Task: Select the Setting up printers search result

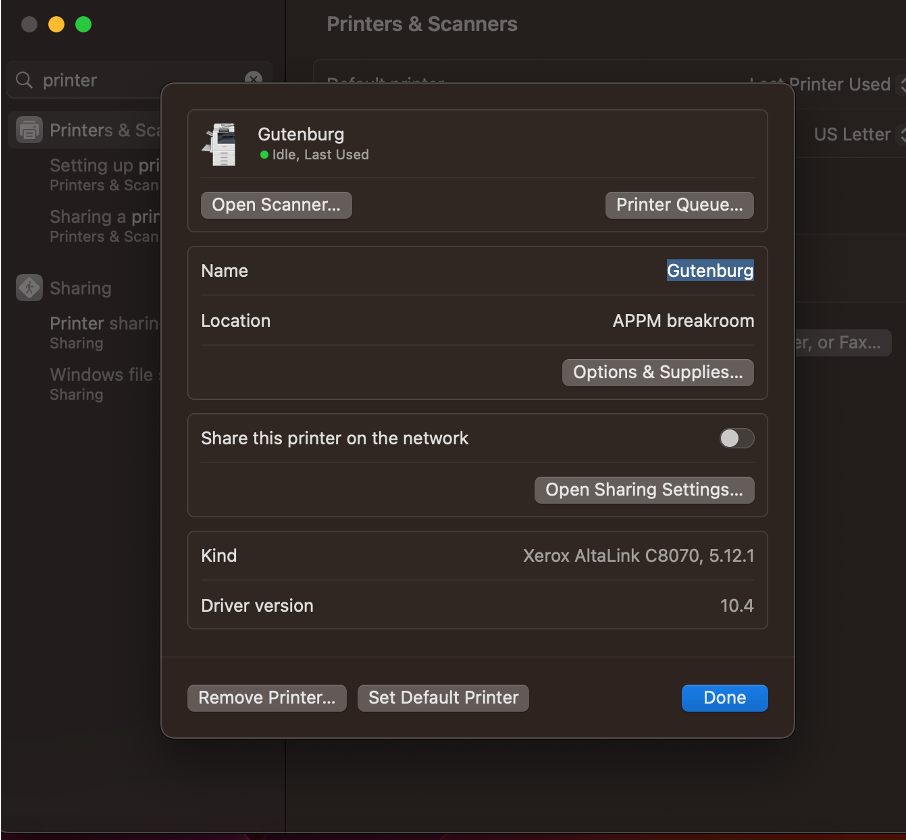Action: [104, 174]
